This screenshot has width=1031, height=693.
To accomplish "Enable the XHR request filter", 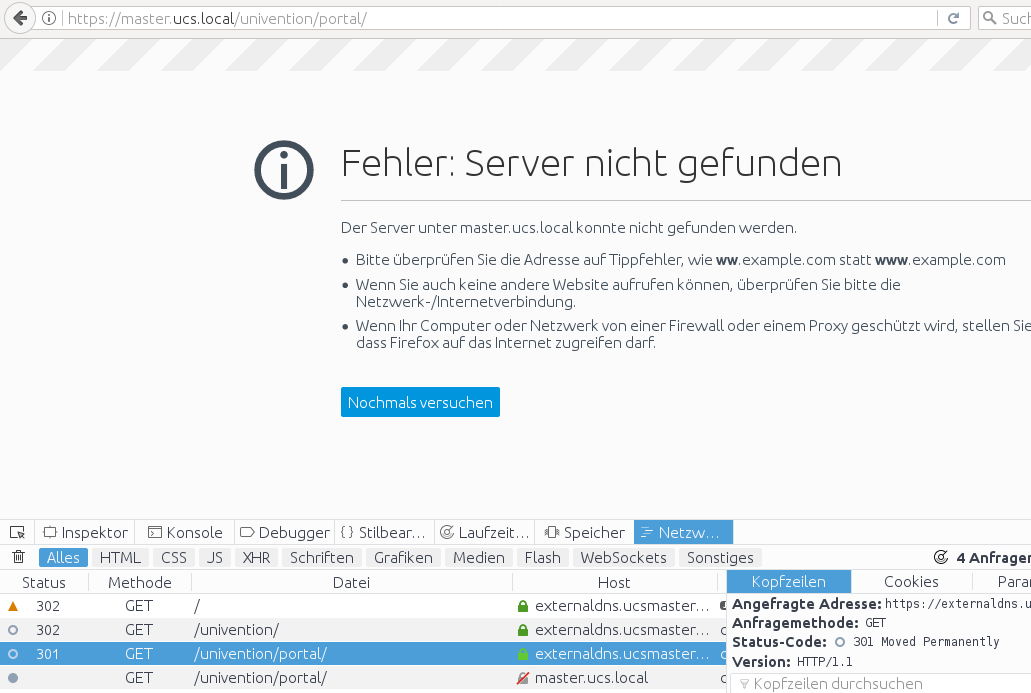I will [x=256, y=557].
